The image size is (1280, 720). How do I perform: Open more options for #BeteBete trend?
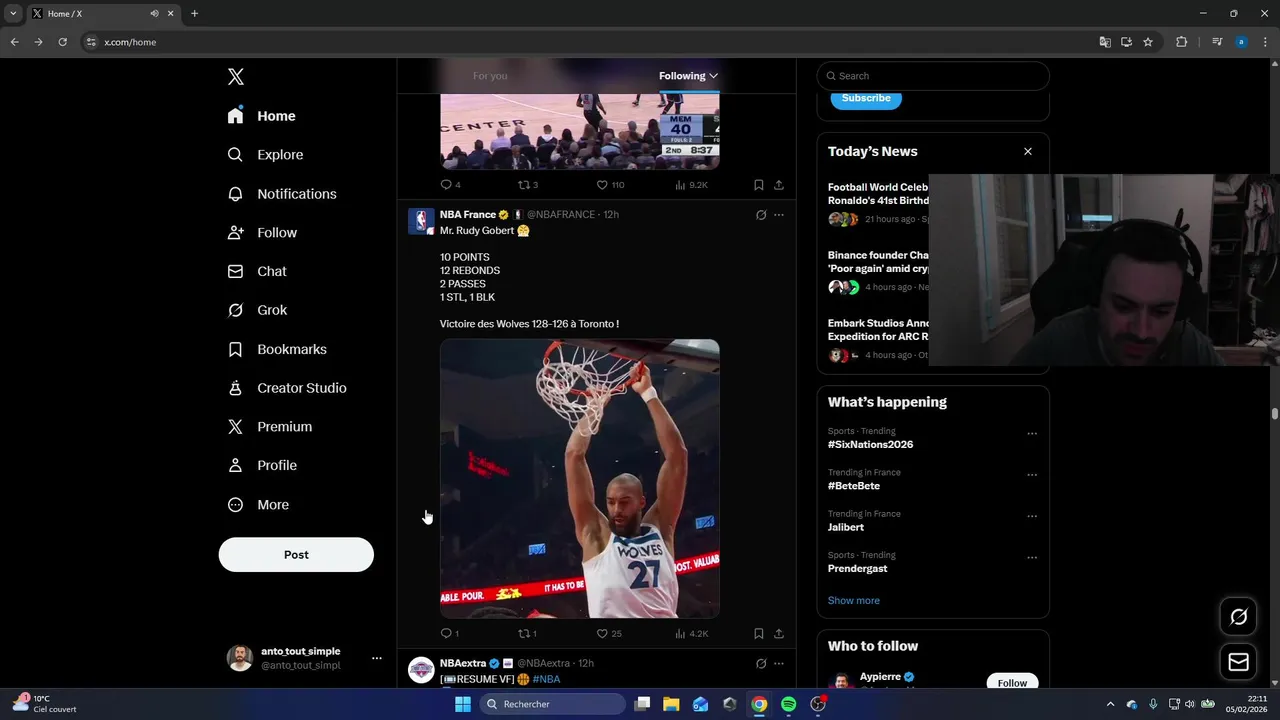pos(1032,475)
